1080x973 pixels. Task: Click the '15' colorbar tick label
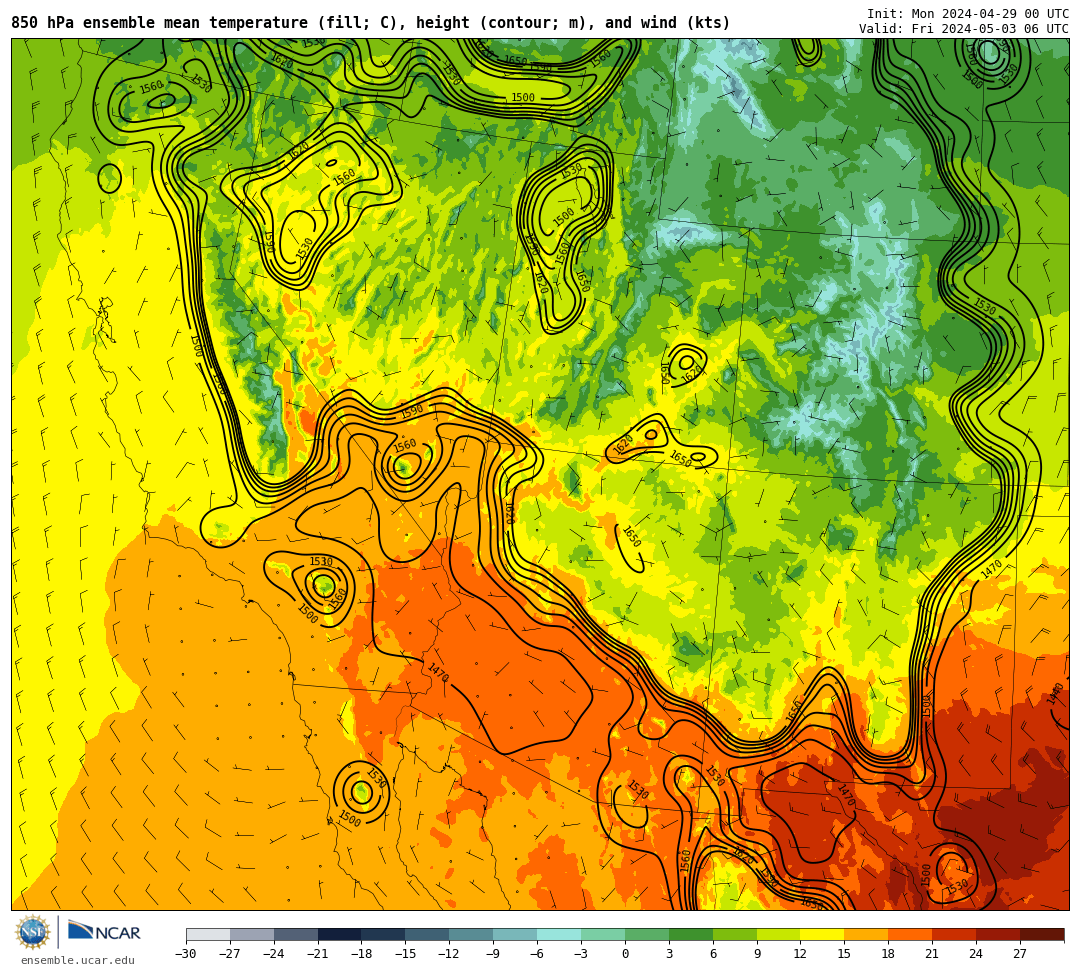pos(845,954)
